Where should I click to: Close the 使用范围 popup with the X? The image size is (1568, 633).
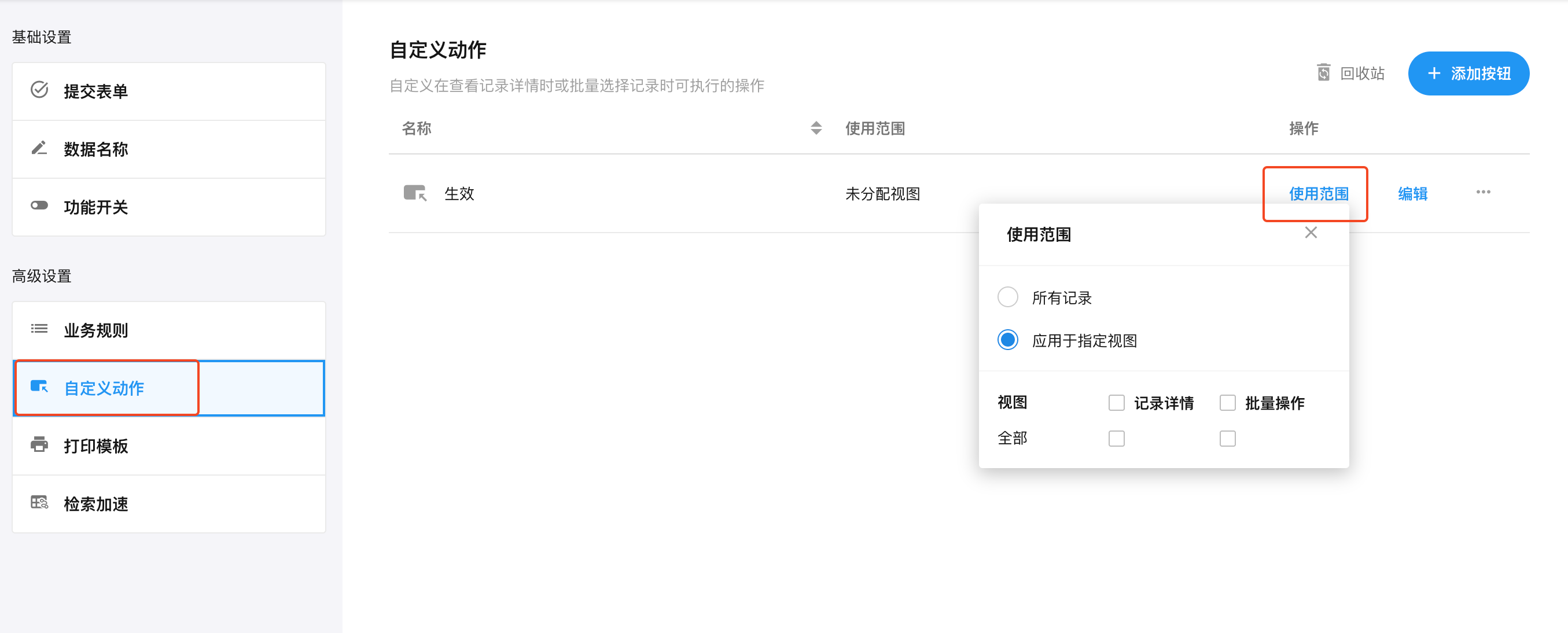(1311, 233)
